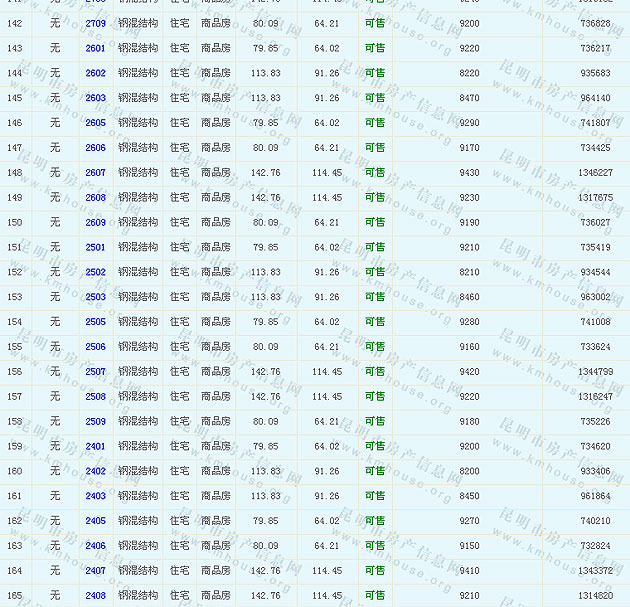Open room 2401 link
The height and width of the screenshot is (607, 630).
[x=95, y=447]
